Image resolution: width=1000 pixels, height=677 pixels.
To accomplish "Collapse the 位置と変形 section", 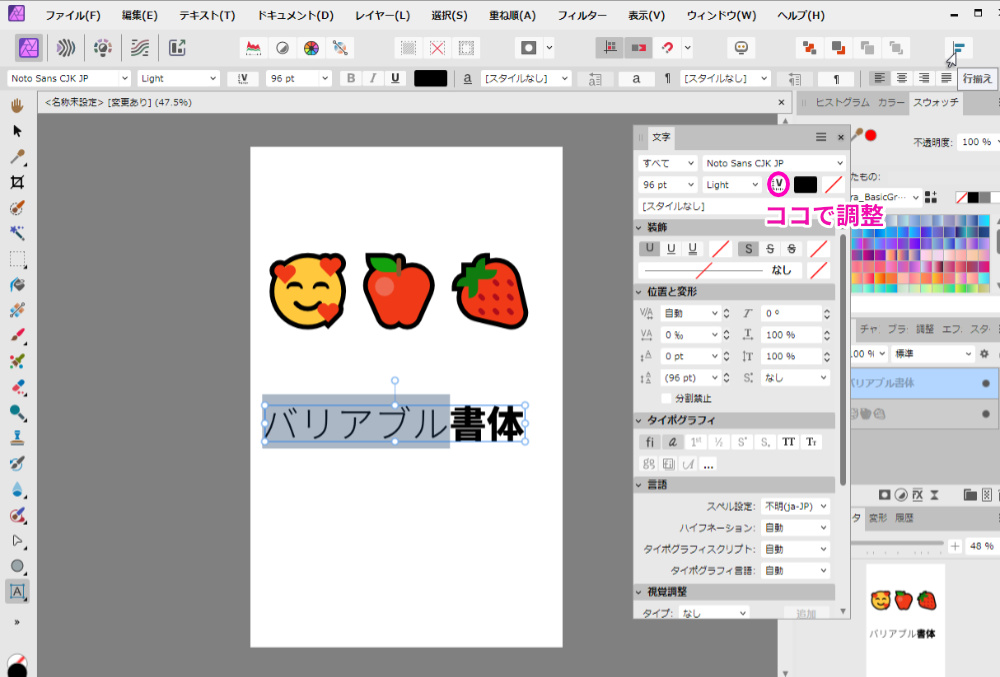I will coord(640,291).
